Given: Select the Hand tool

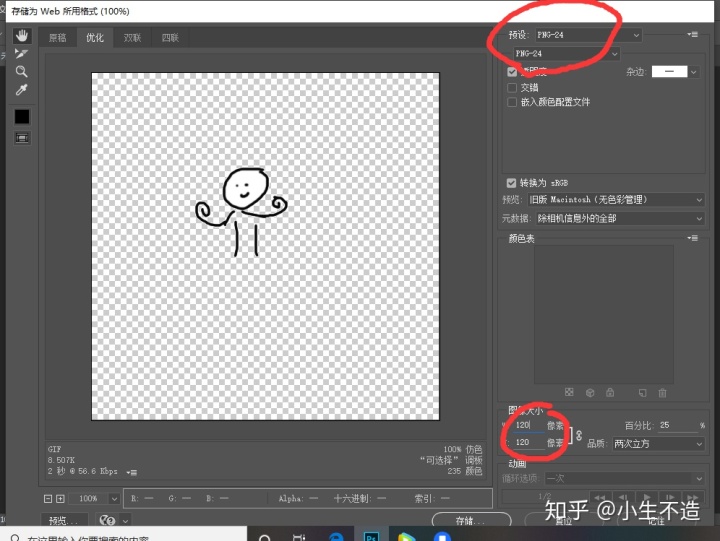Looking at the screenshot, I should 22,36.
